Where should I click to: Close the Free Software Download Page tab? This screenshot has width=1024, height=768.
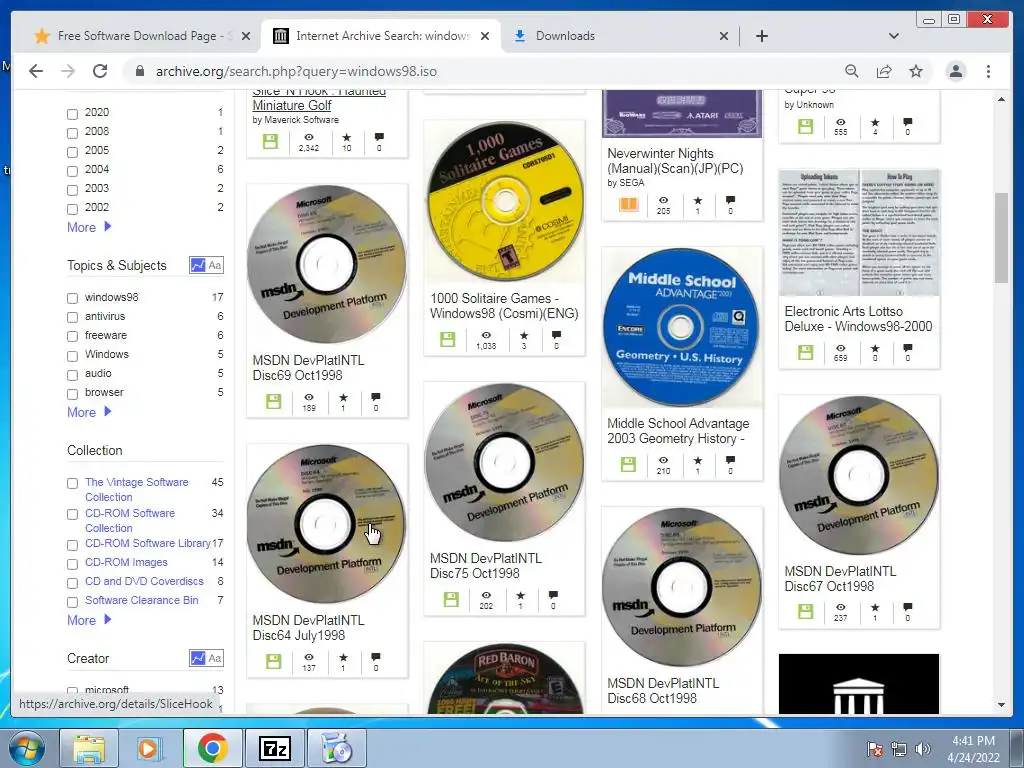246,37
